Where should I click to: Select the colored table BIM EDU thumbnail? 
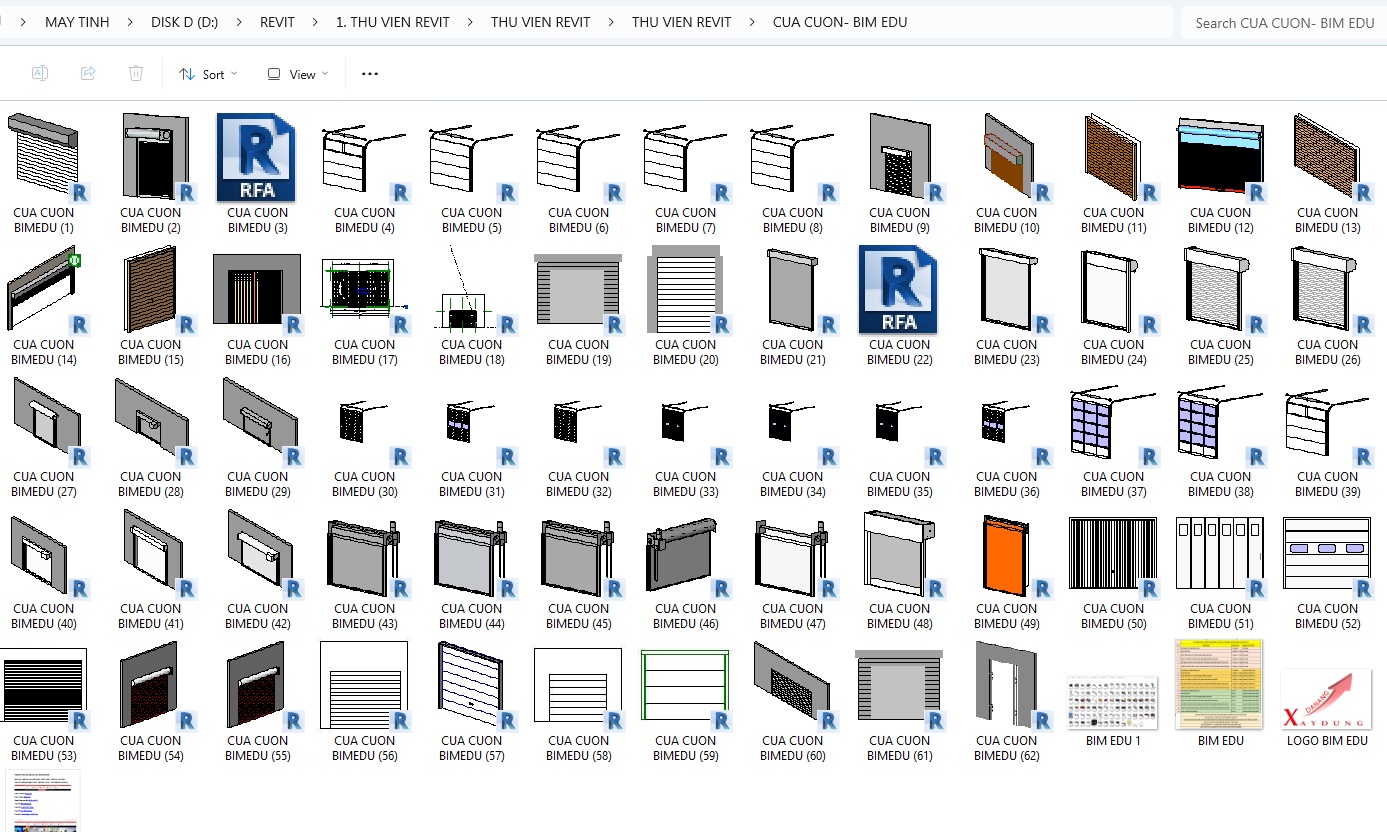tap(1219, 686)
